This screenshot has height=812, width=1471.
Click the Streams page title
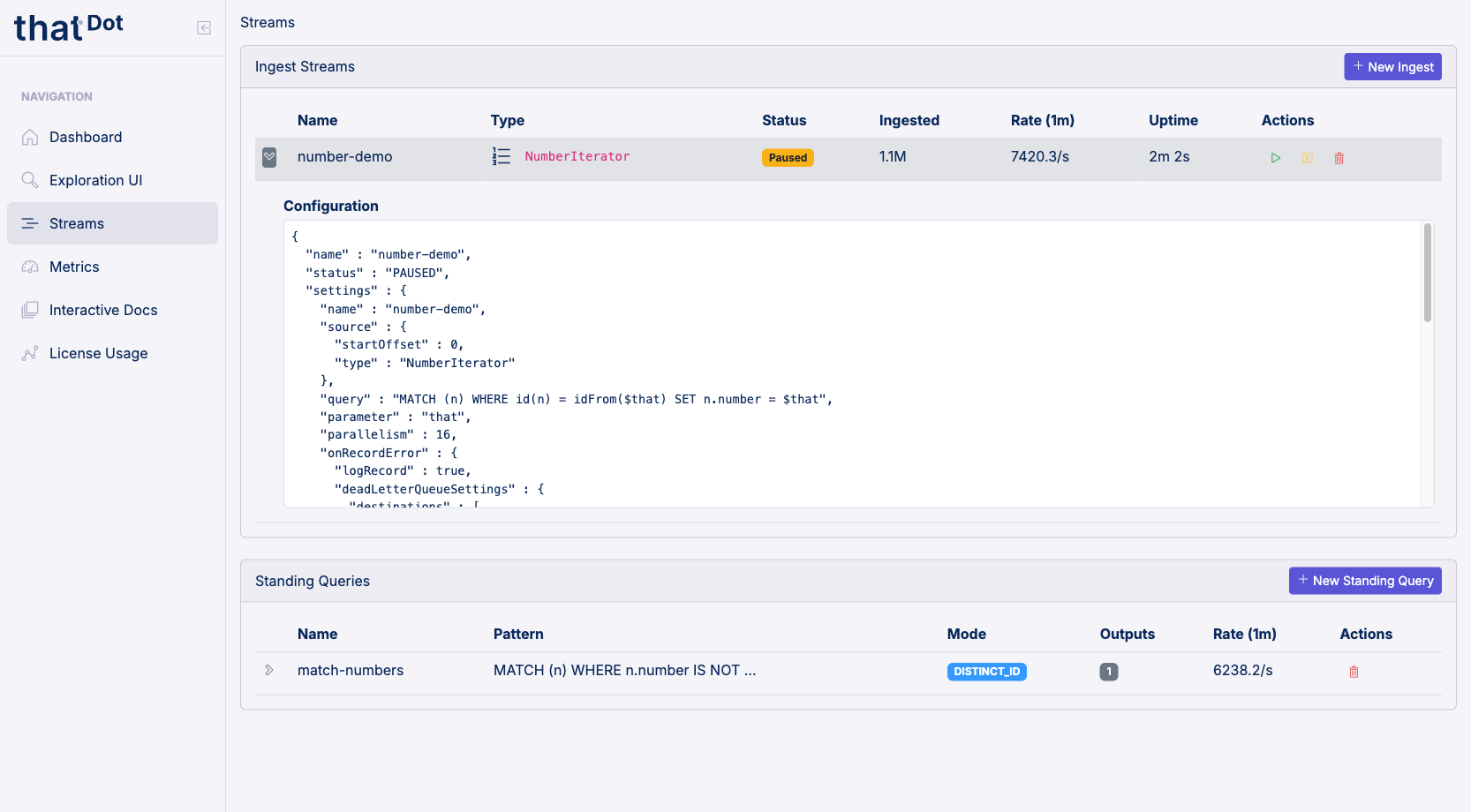click(x=268, y=22)
